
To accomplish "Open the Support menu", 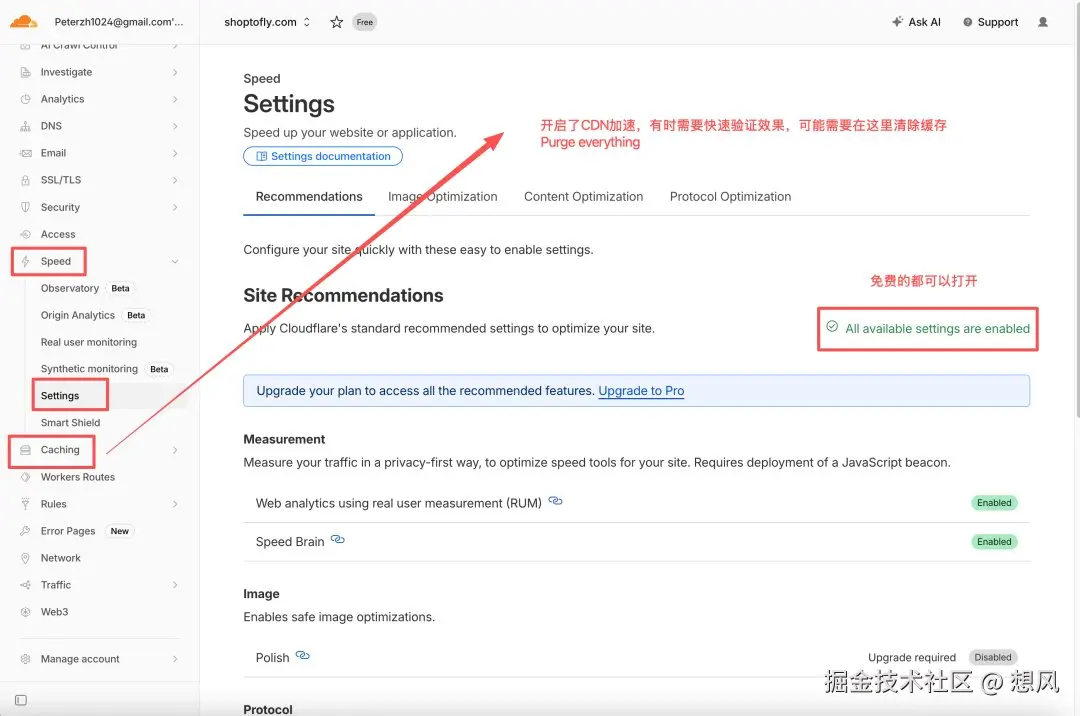I will [x=990, y=22].
